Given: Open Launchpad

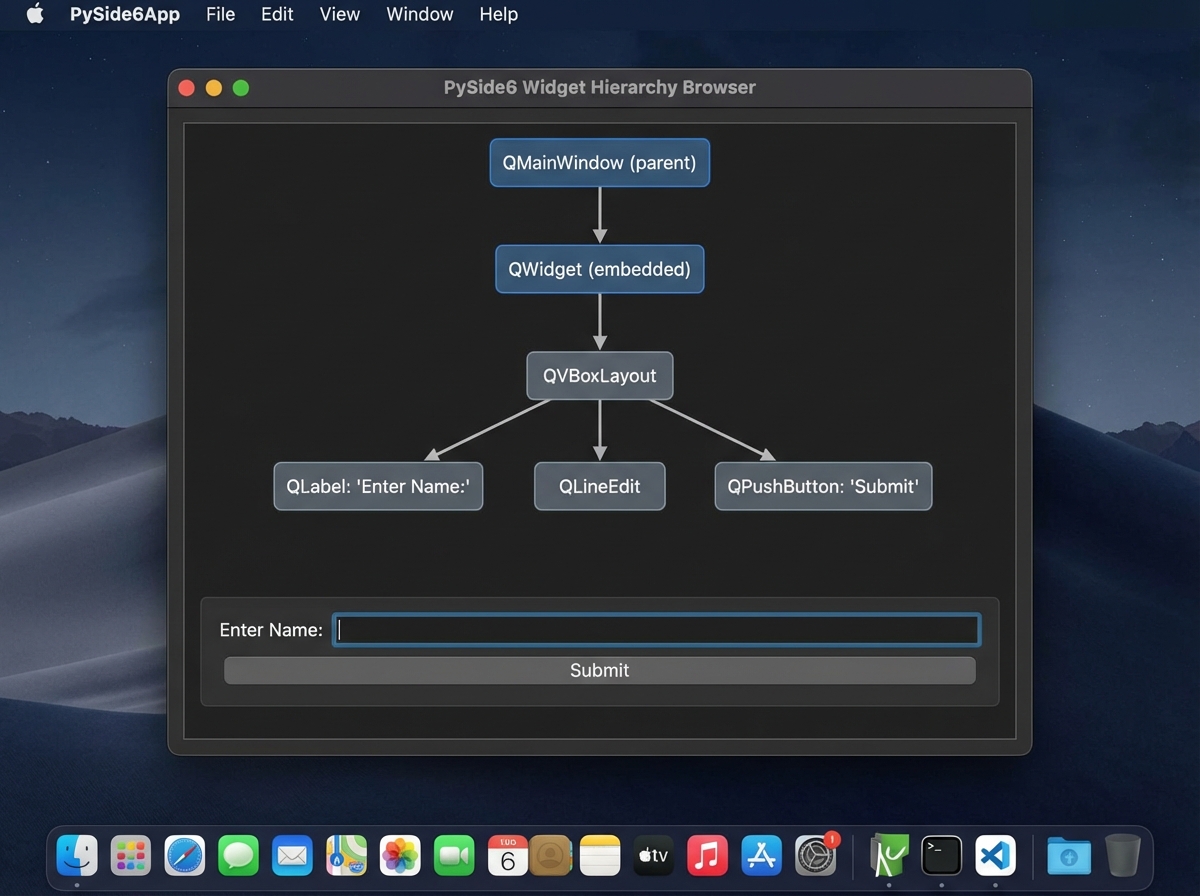Looking at the screenshot, I should [x=130, y=855].
